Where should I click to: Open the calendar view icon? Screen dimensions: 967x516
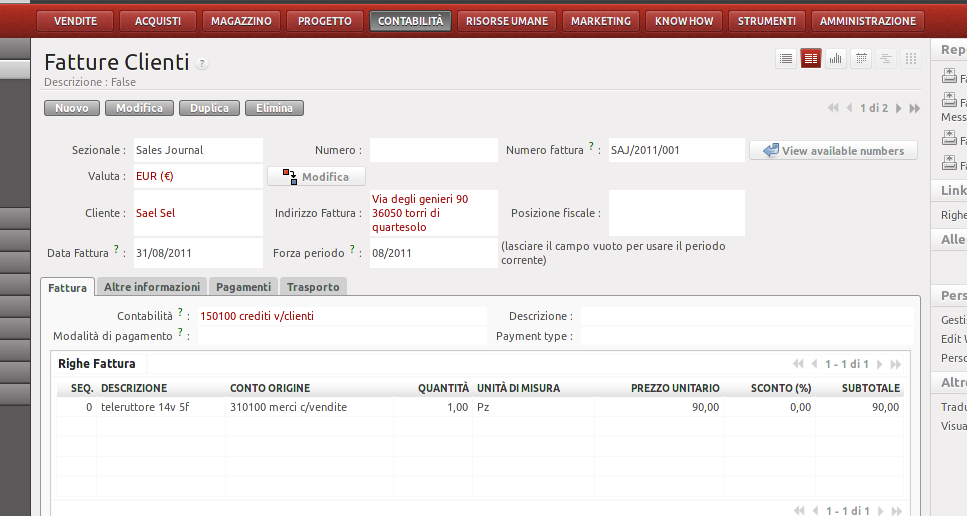point(861,59)
